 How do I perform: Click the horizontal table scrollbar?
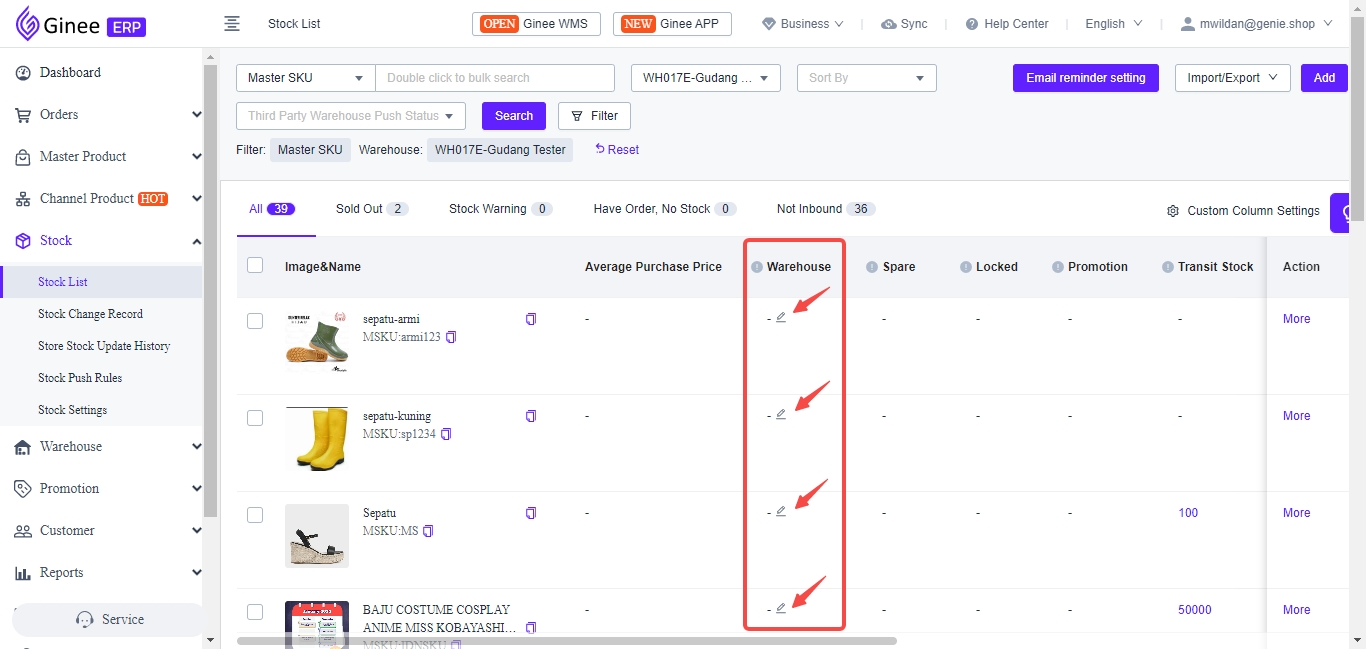[567, 641]
